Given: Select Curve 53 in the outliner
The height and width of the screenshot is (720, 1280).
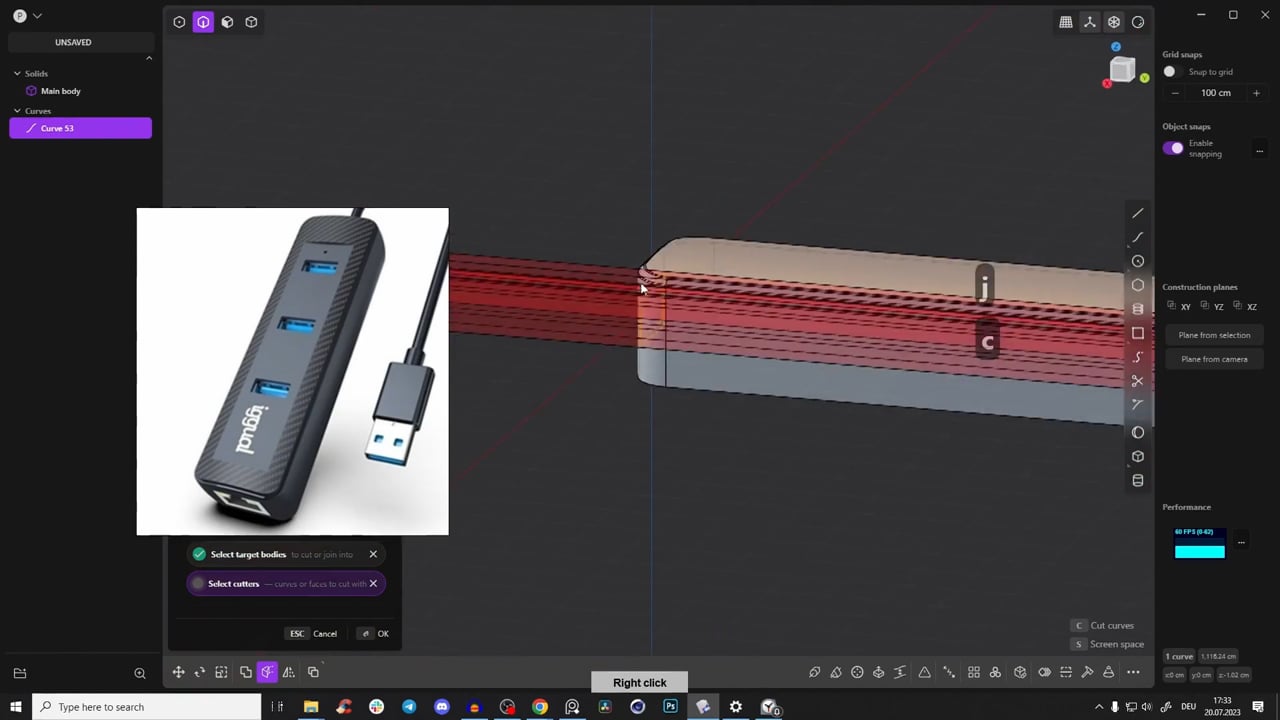Looking at the screenshot, I should coord(80,128).
